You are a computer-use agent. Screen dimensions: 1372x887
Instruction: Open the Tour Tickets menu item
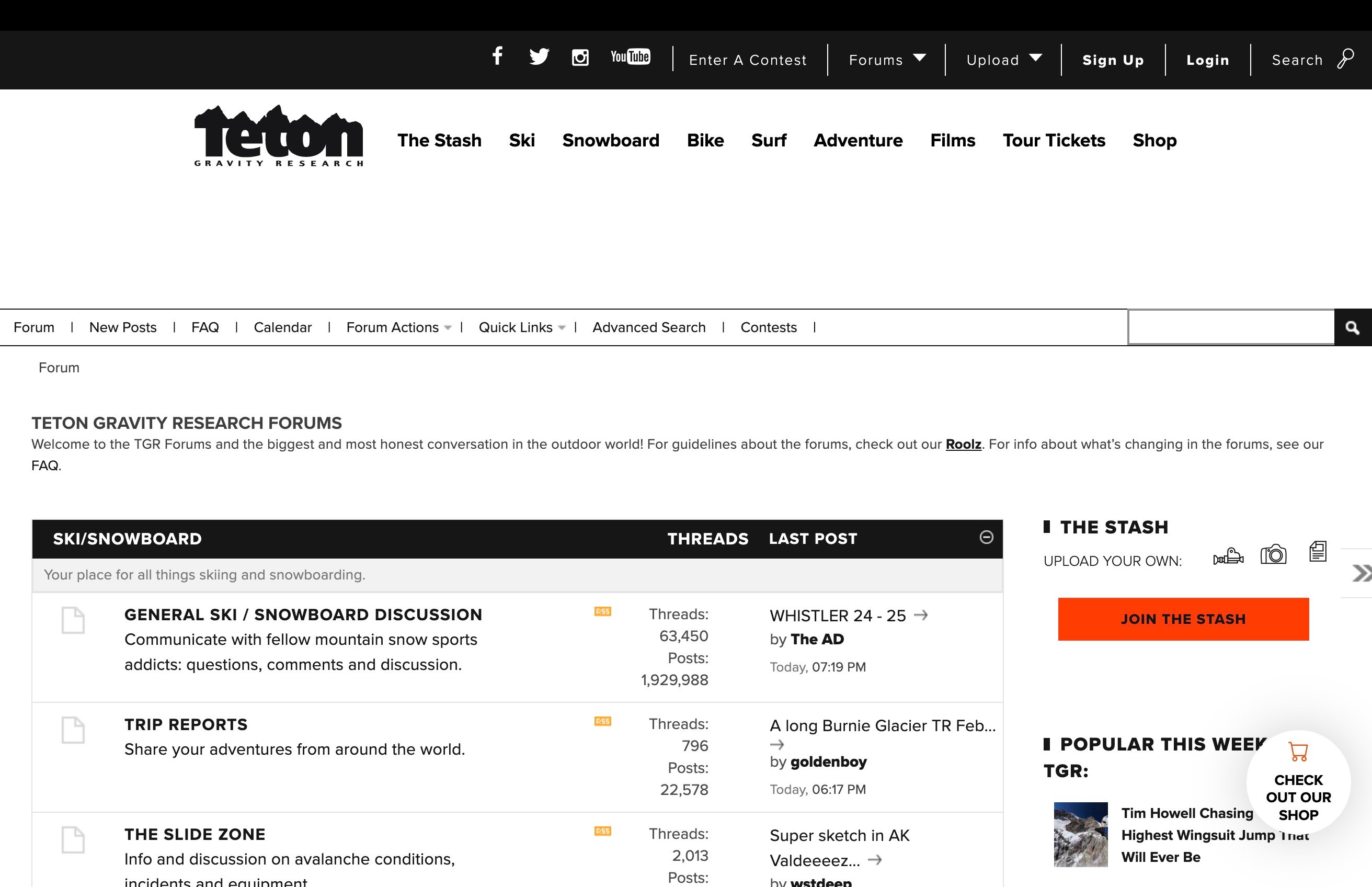(1054, 140)
